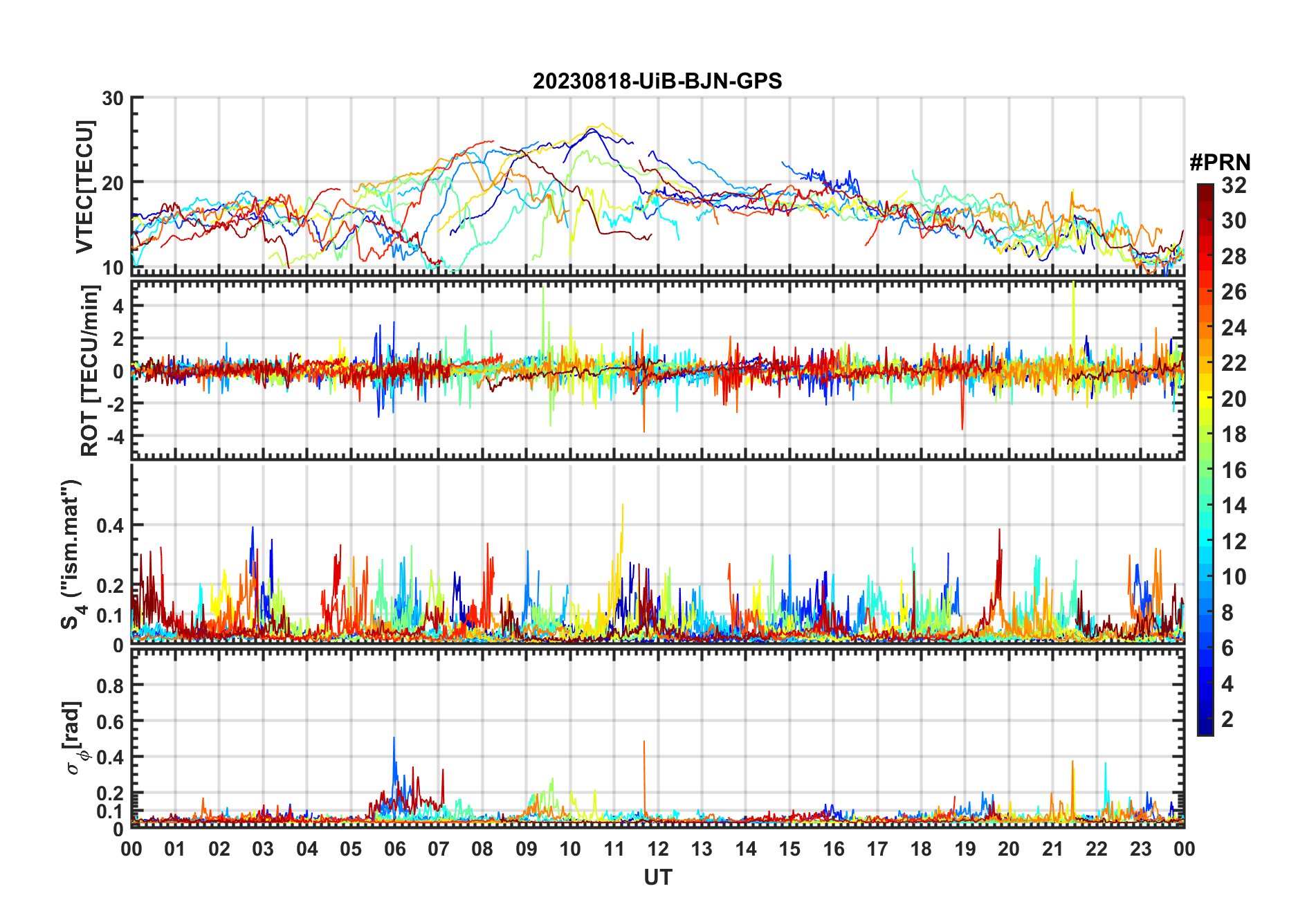Image resolution: width=1316 pixels, height=920 pixels.
Task: Click the plot title 20230818-UiB-BJN-GPS
Action: [657, 81]
